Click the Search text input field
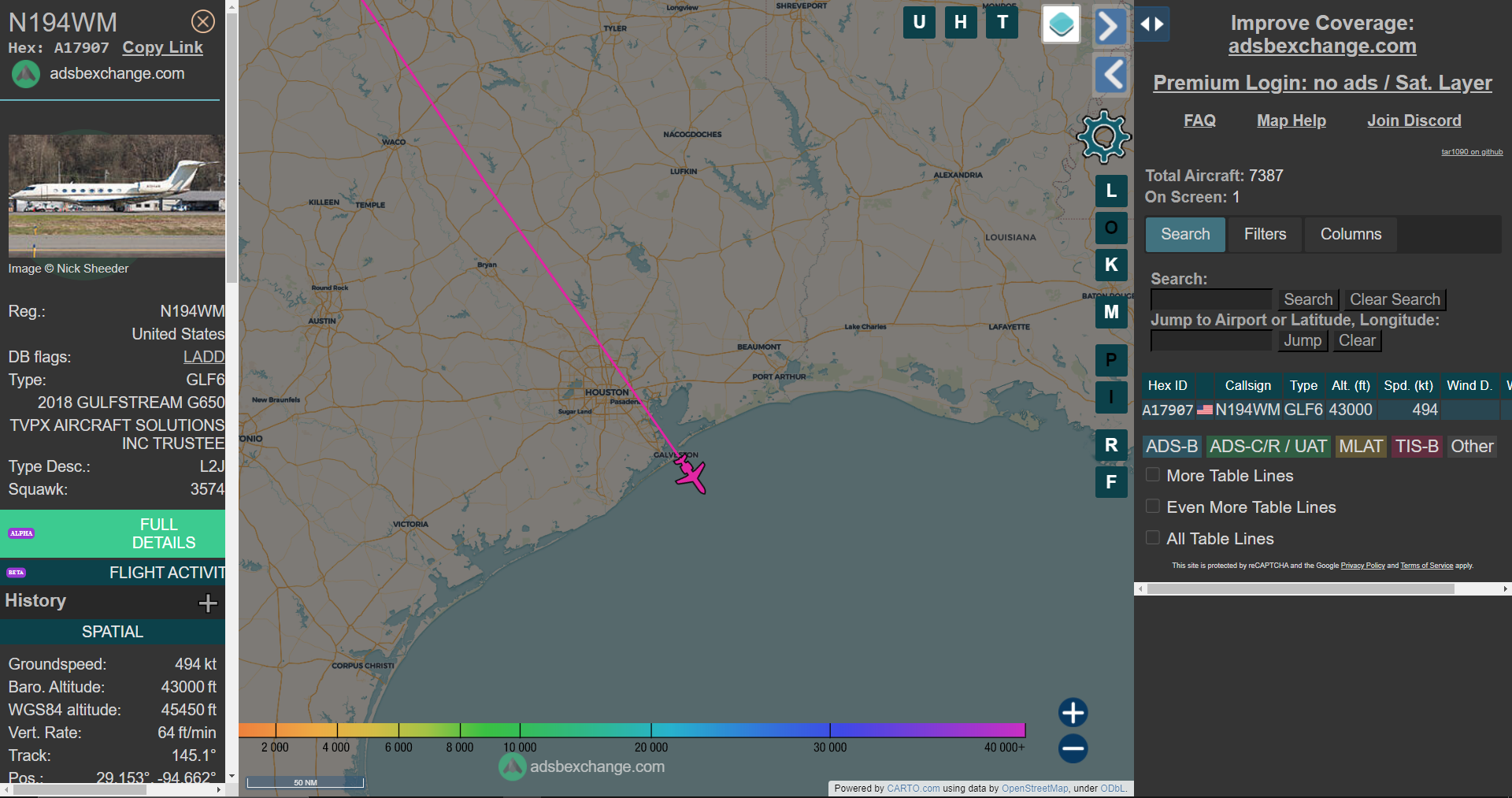1512x798 pixels. coord(1211,299)
